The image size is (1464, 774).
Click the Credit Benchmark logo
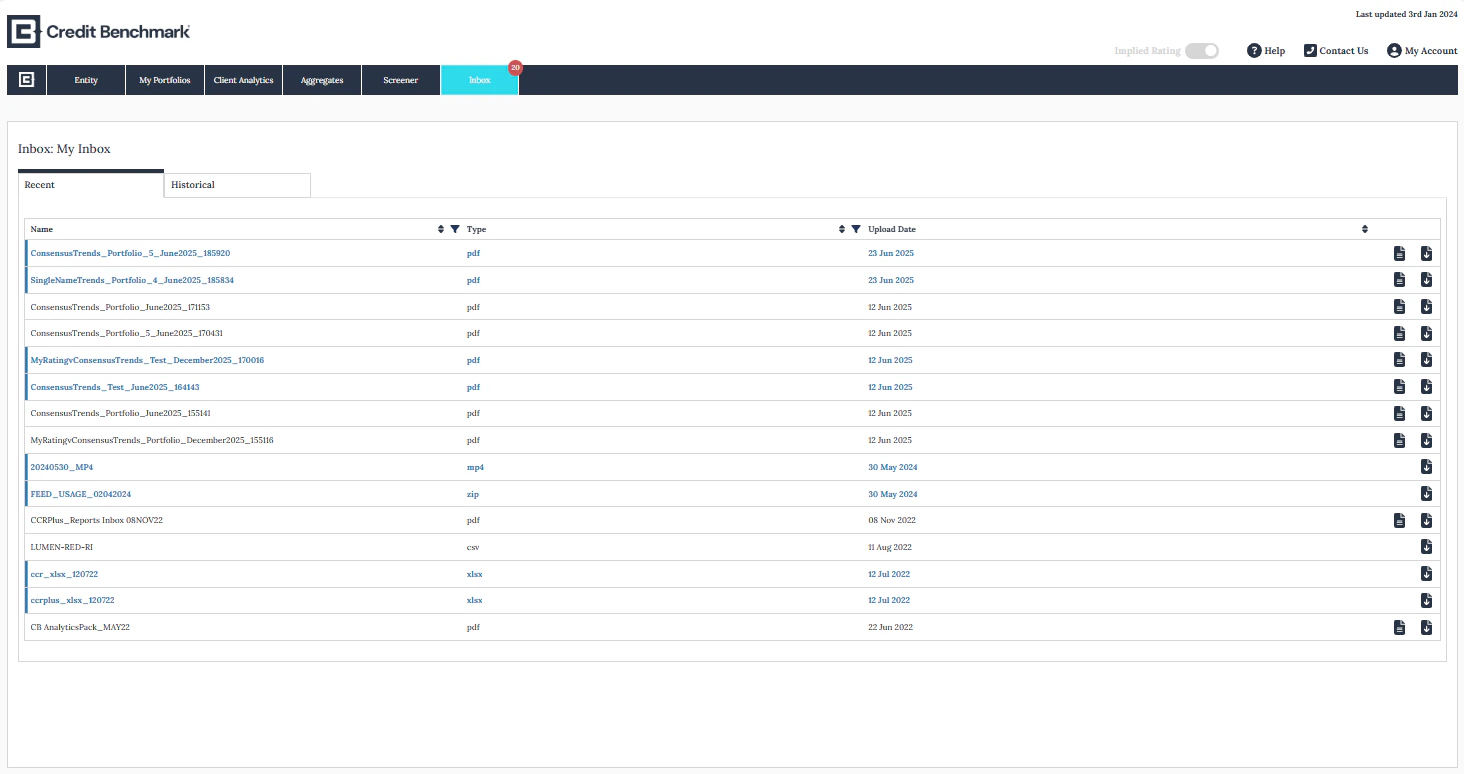coord(99,32)
